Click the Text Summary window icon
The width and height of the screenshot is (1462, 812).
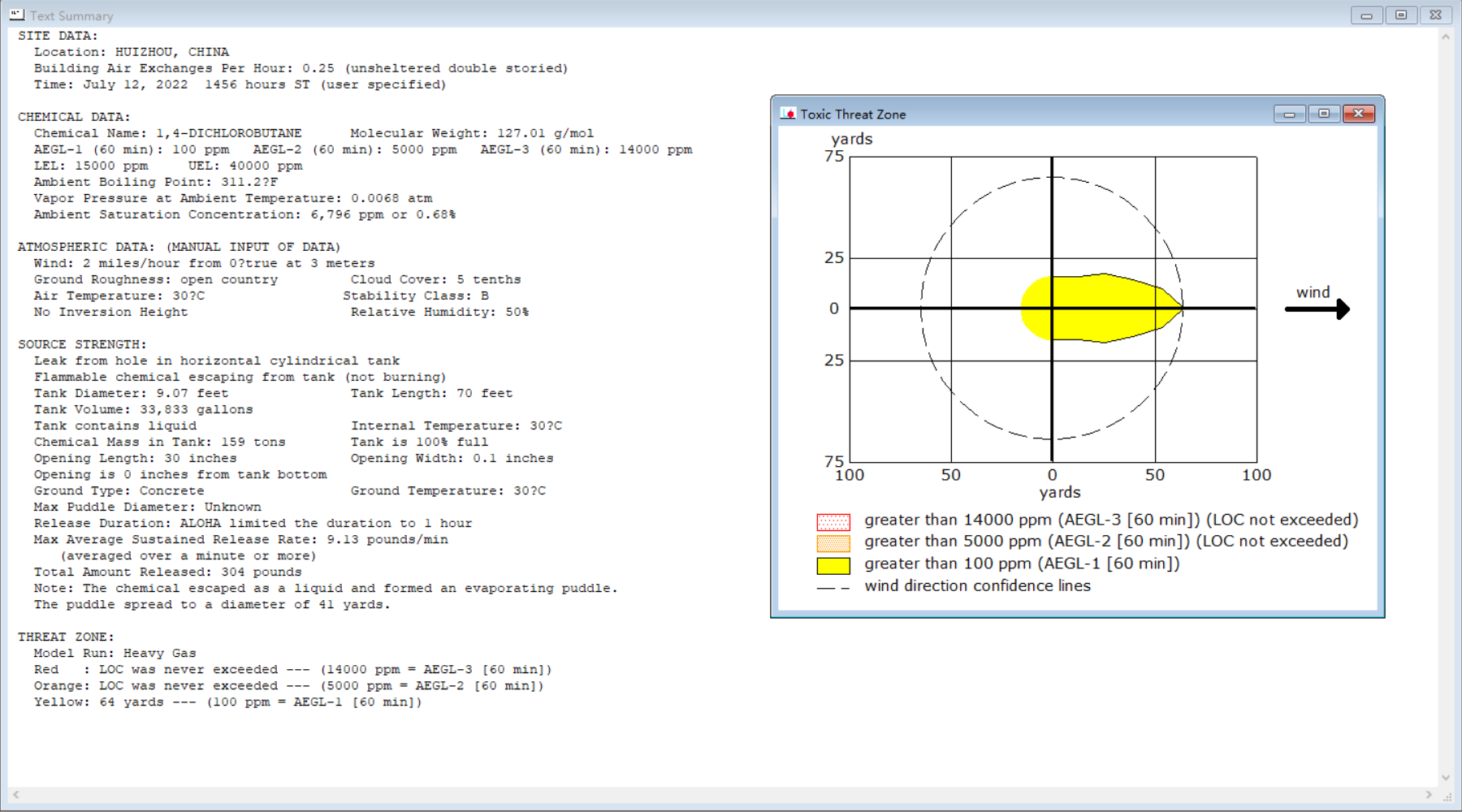(x=16, y=15)
